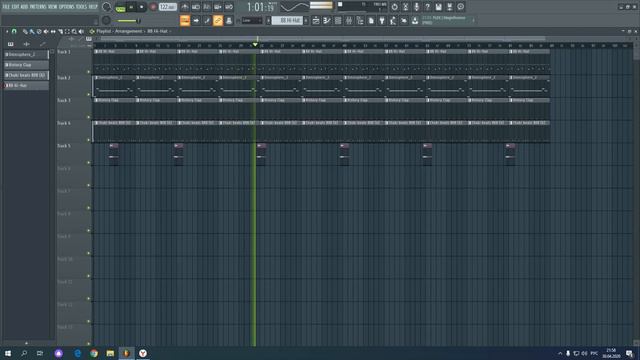Open the global snap 'Line' dropdown
Screen dimensions: 640x360
[252, 20]
